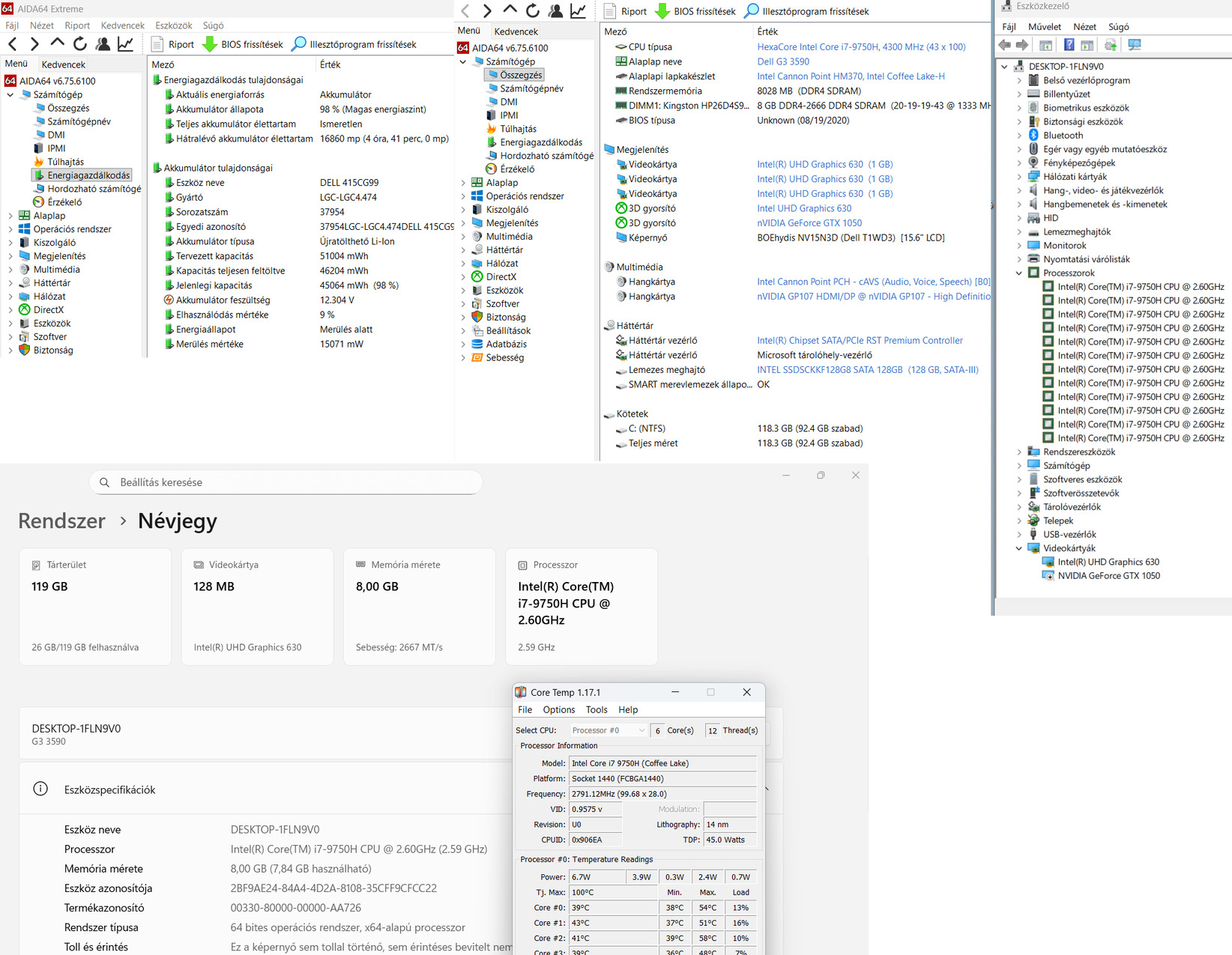1232x955 pixels.
Task: Click forward arrow in Eszközkezelő toolbar
Action: pyautogui.click(x=1022, y=45)
